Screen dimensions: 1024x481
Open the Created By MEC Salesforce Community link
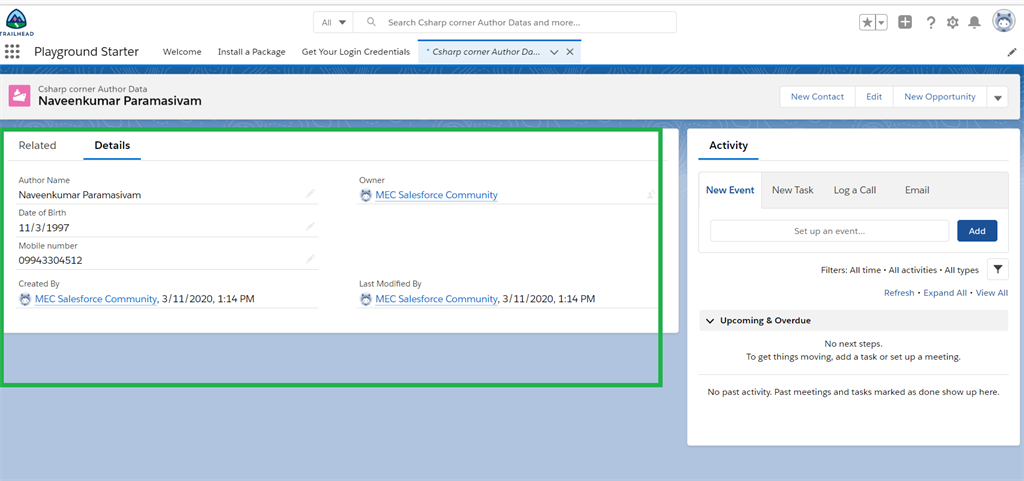pos(96,299)
